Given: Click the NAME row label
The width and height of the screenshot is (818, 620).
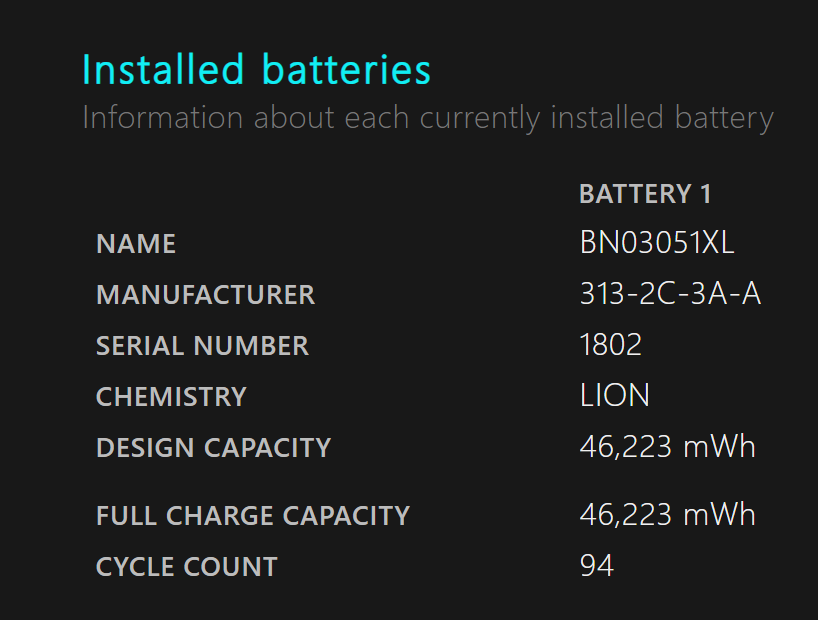Looking at the screenshot, I should click(x=136, y=245).
